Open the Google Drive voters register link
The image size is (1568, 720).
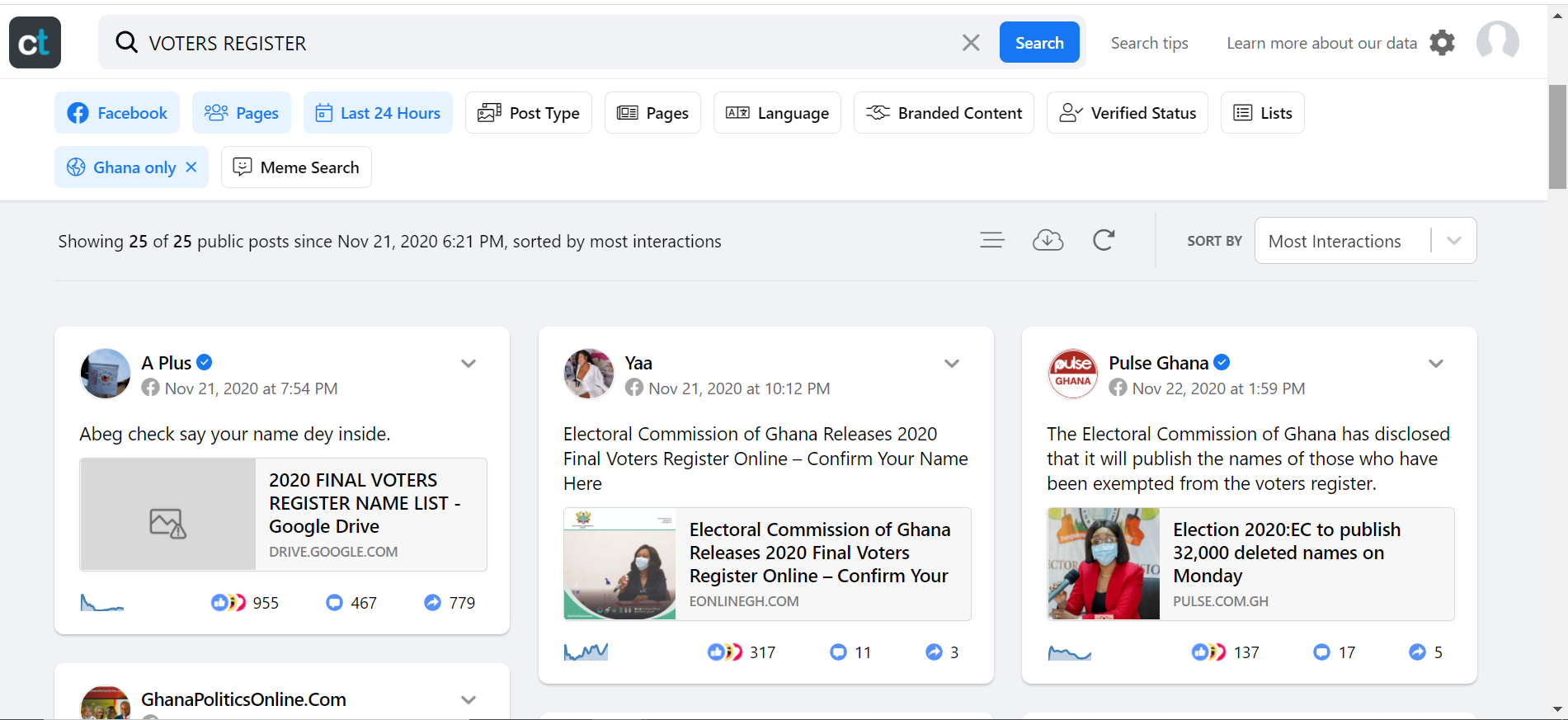[x=283, y=515]
